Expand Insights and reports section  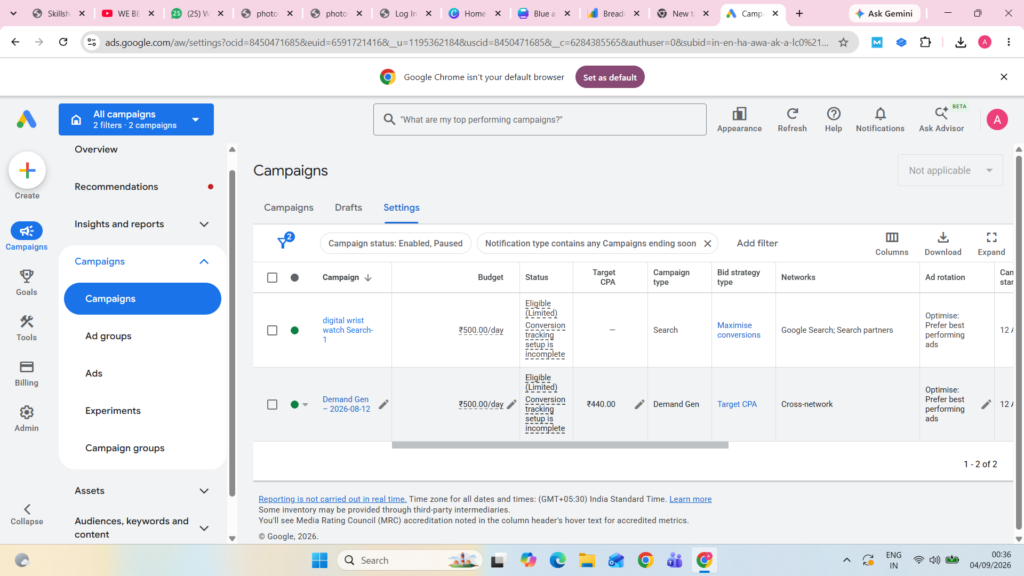(x=204, y=225)
